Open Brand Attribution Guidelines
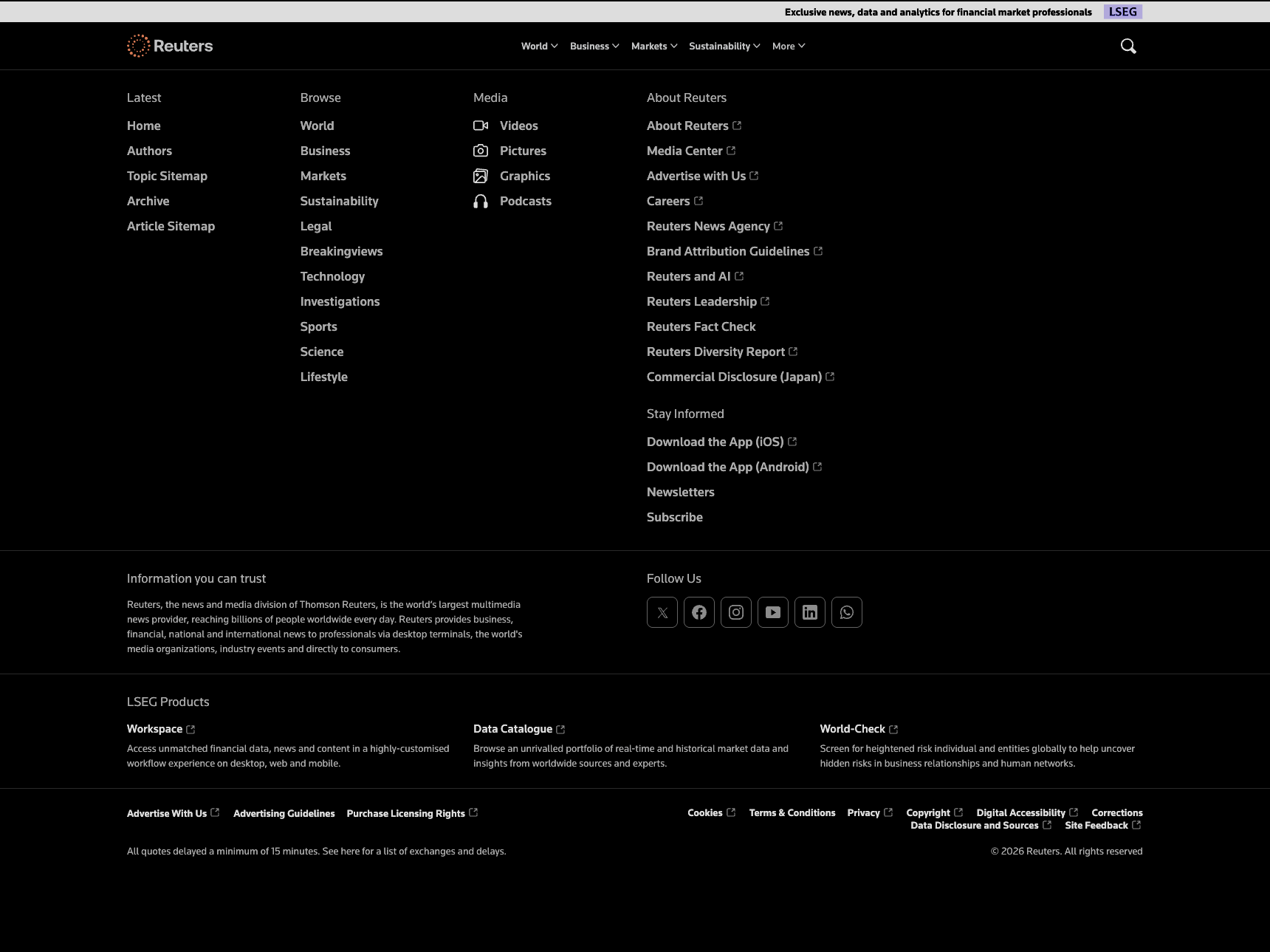Screen dimensions: 1270x952 (735, 251)
